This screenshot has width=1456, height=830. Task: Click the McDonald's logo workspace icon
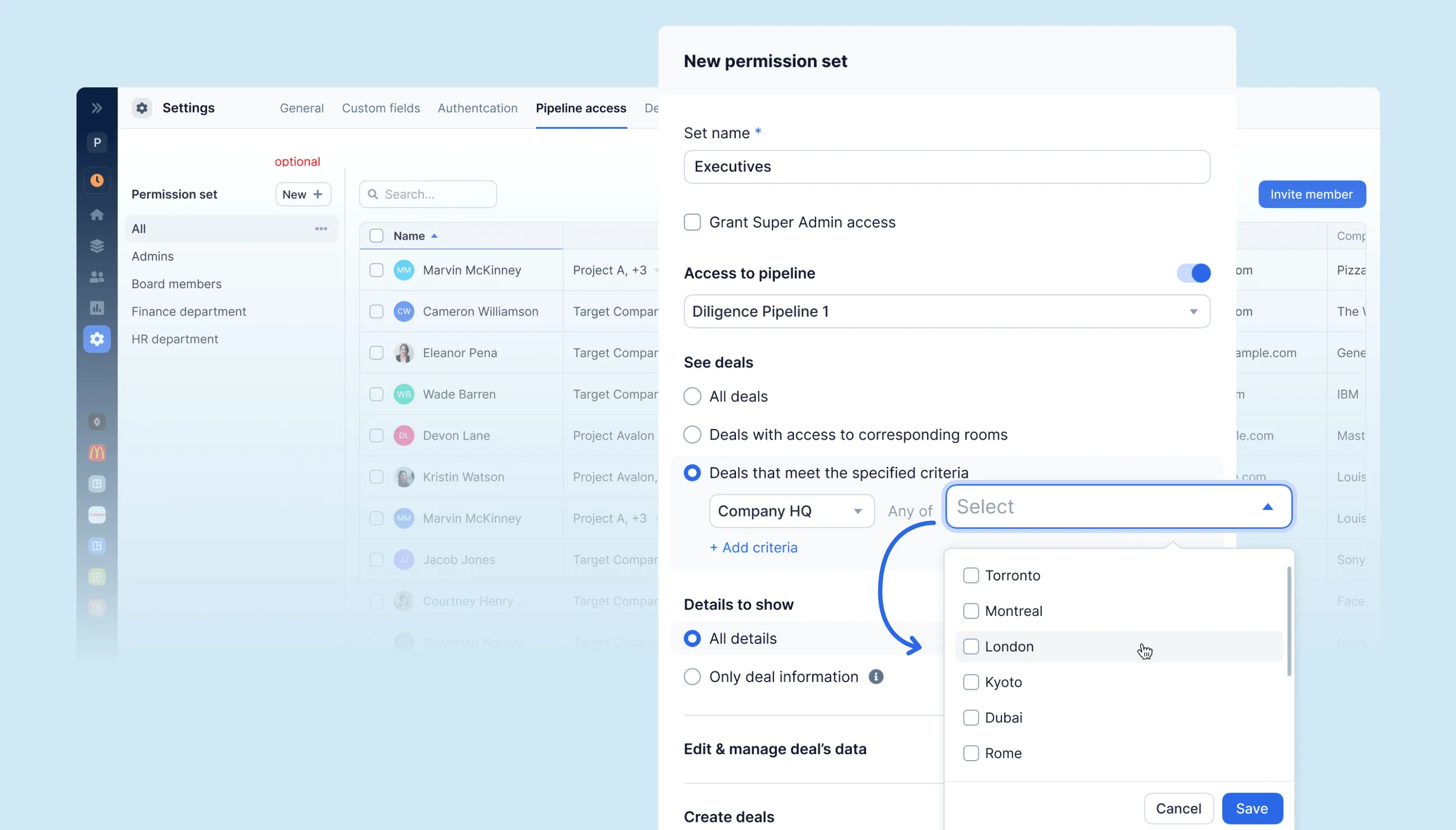pyautogui.click(x=97, y=453)
